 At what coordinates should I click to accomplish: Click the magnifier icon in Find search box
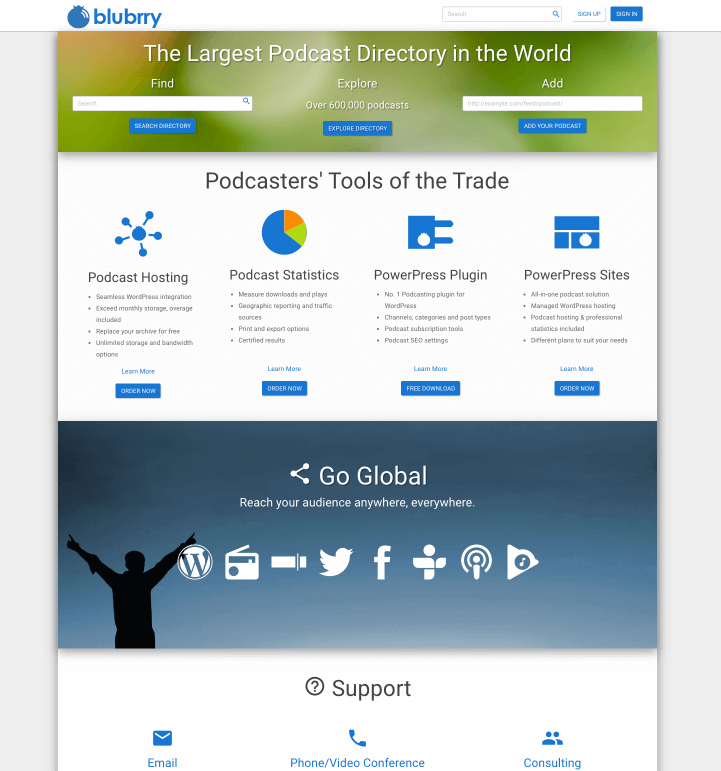pyautogui.click(x=246, y=101)
